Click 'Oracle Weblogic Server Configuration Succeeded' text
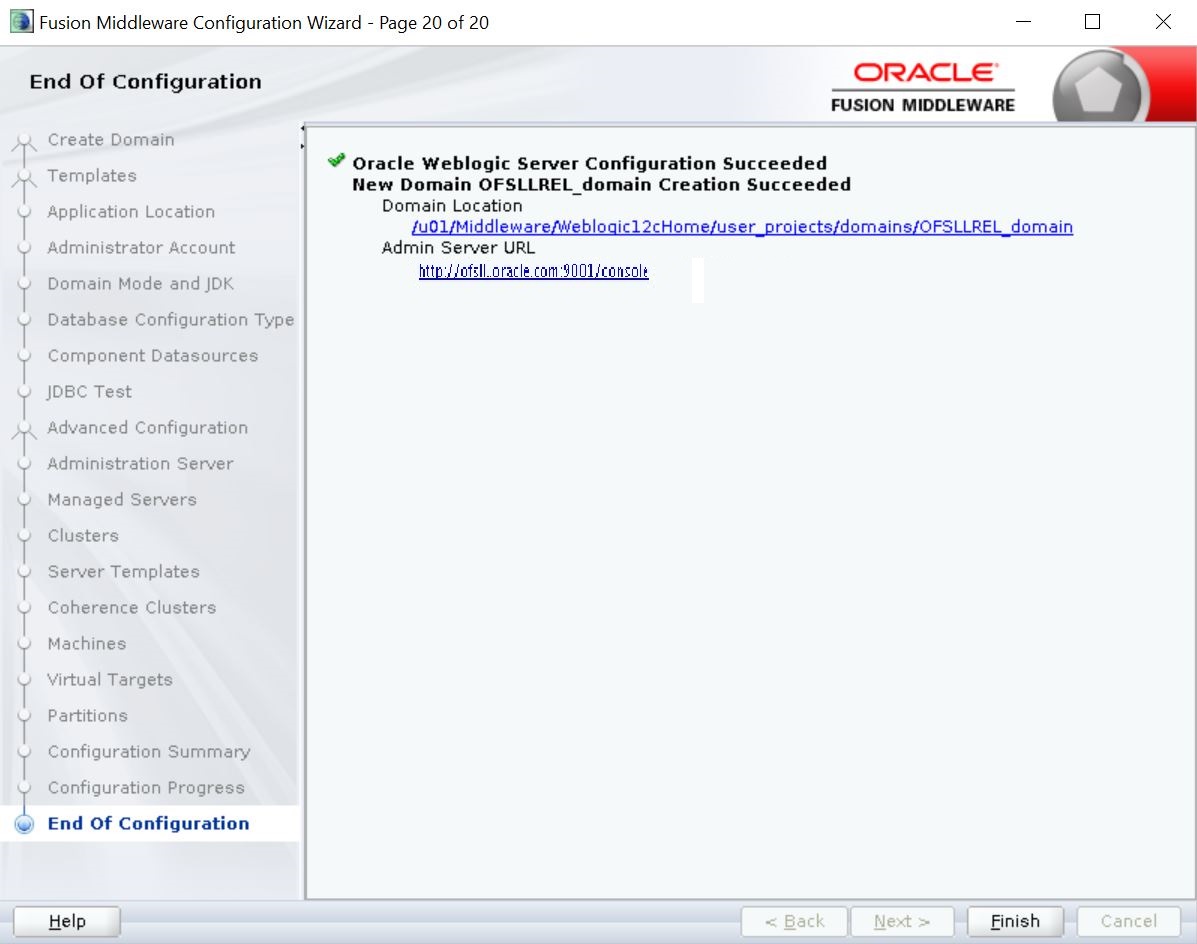1197x944 pixels. (589, 163)
